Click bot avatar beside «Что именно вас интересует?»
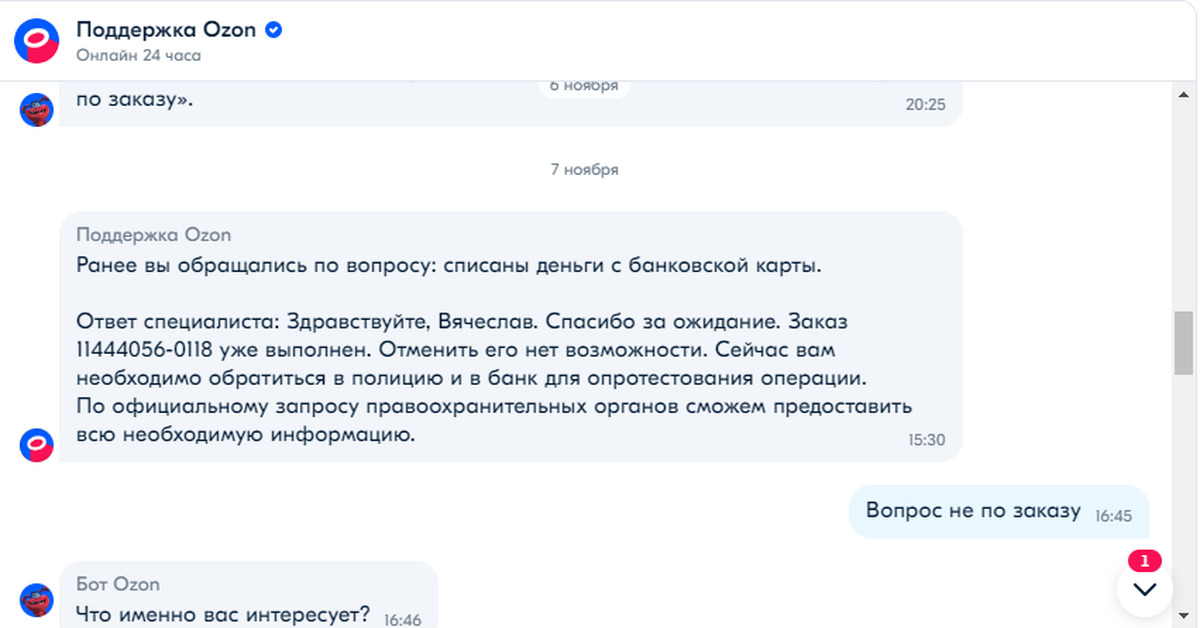Image resolution: width=1200 pixels, height=628 pixels. pos(37,600)
